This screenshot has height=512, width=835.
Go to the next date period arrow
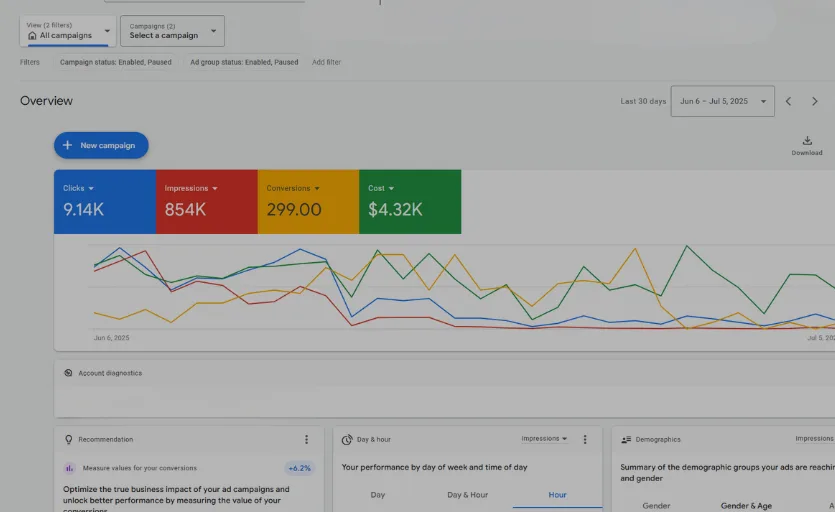tap(814, 101)
